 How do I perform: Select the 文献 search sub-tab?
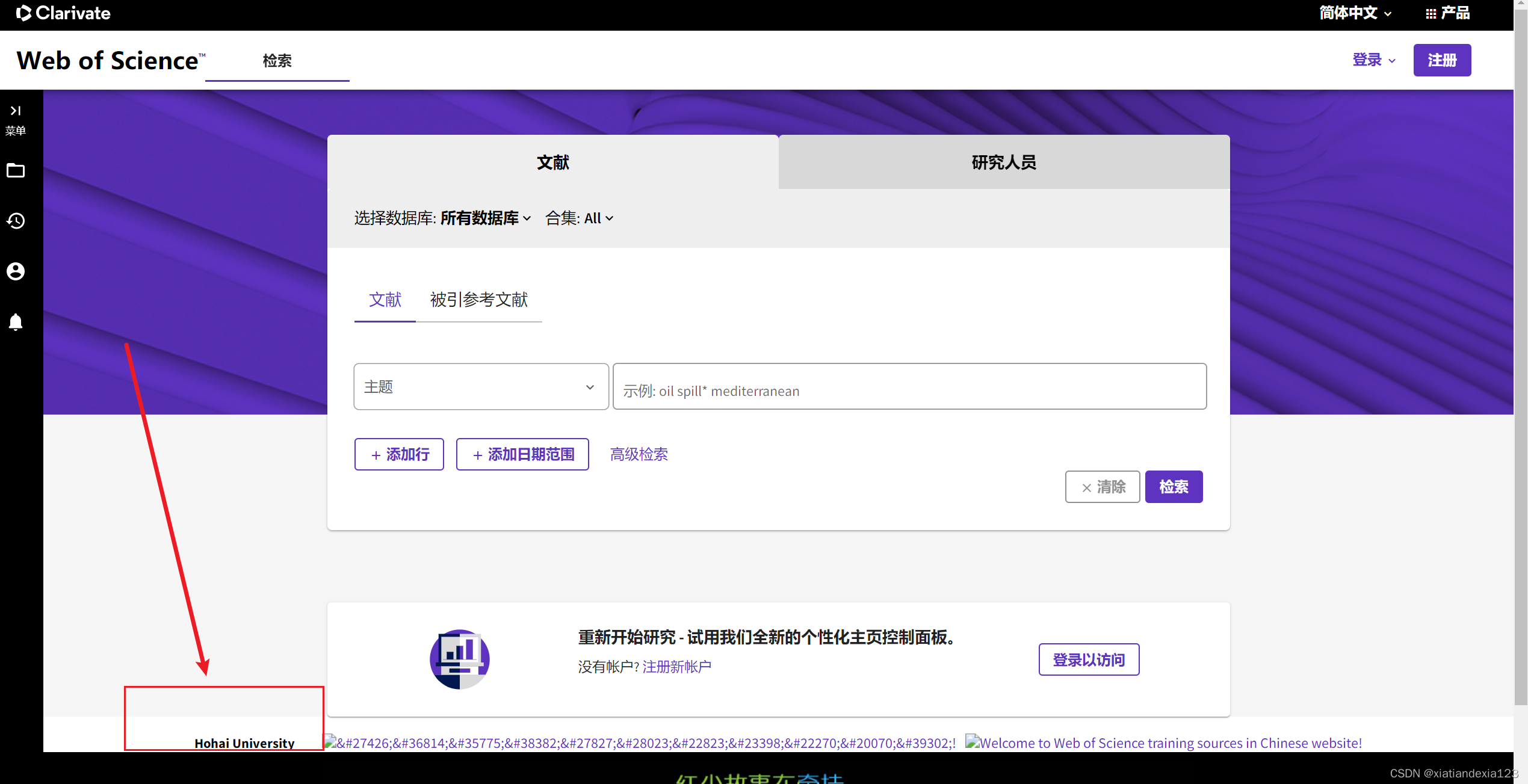385,300
